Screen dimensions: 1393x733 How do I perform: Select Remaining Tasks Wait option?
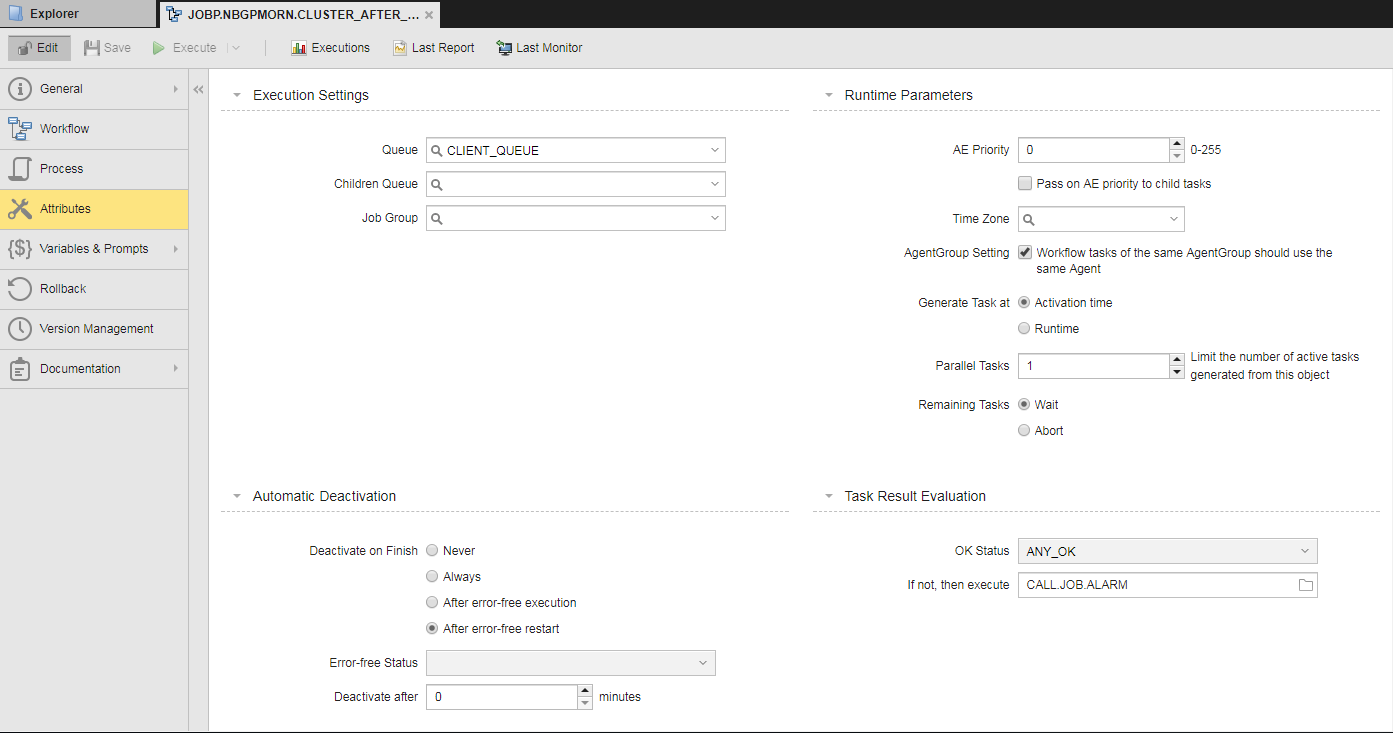click(1024, 404)
